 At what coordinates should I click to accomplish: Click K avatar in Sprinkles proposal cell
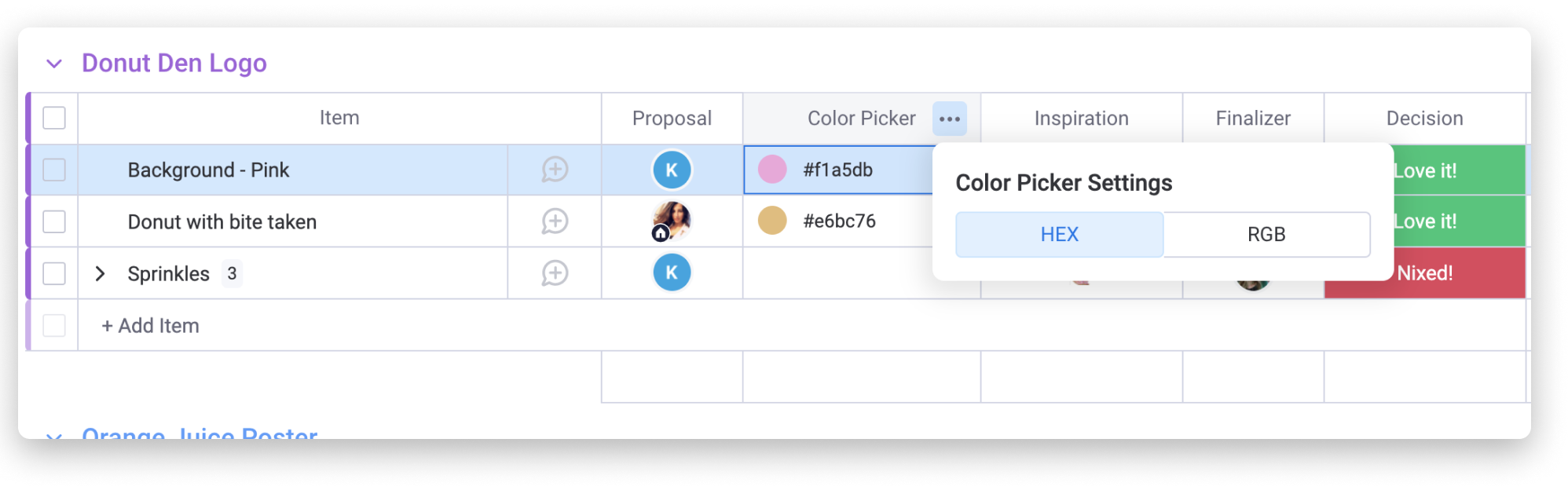[x=672, y=272]
